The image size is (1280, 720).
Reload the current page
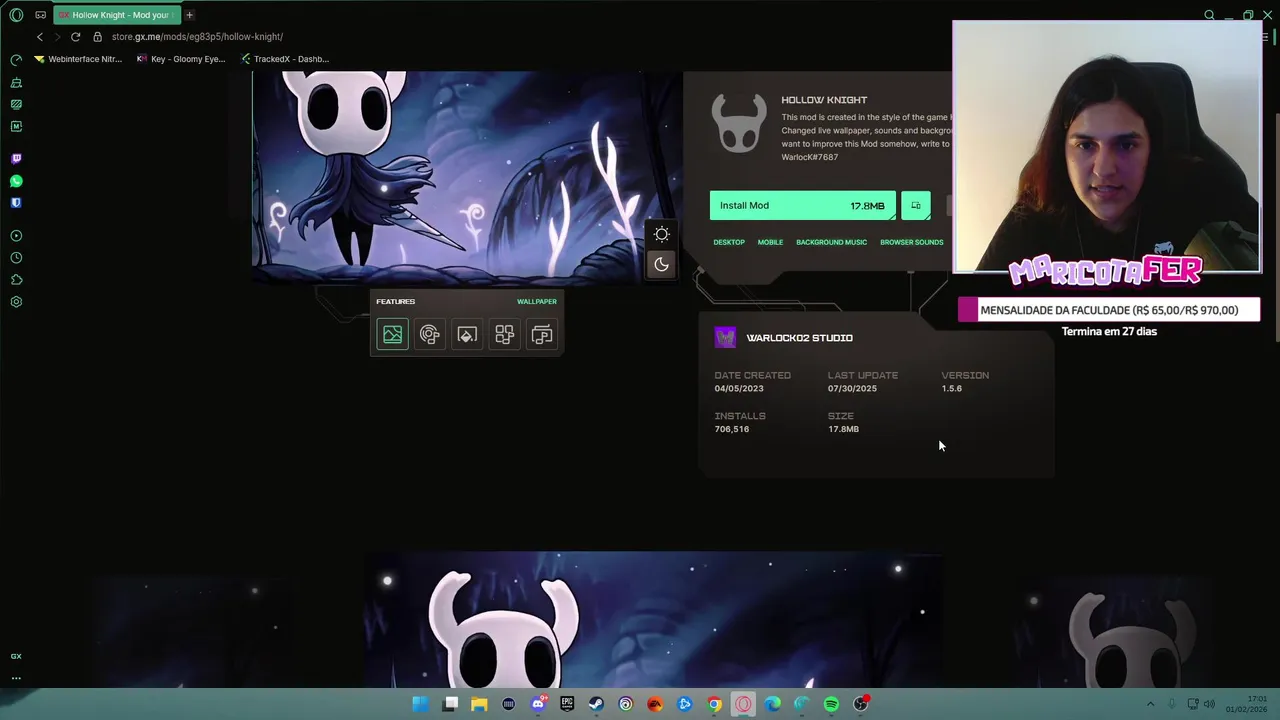coord(75,37)
